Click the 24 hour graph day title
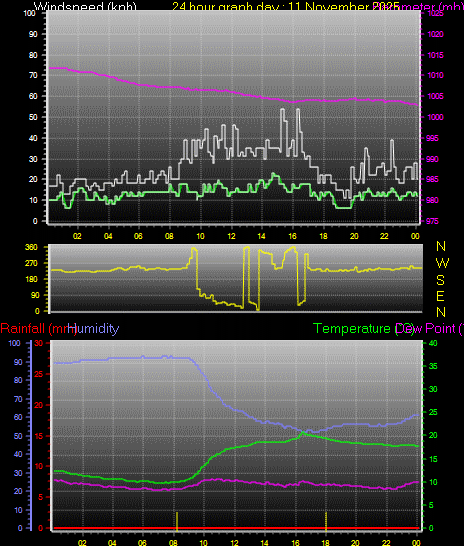The width and height of the screenshot is (464, 546). point(285,6)
